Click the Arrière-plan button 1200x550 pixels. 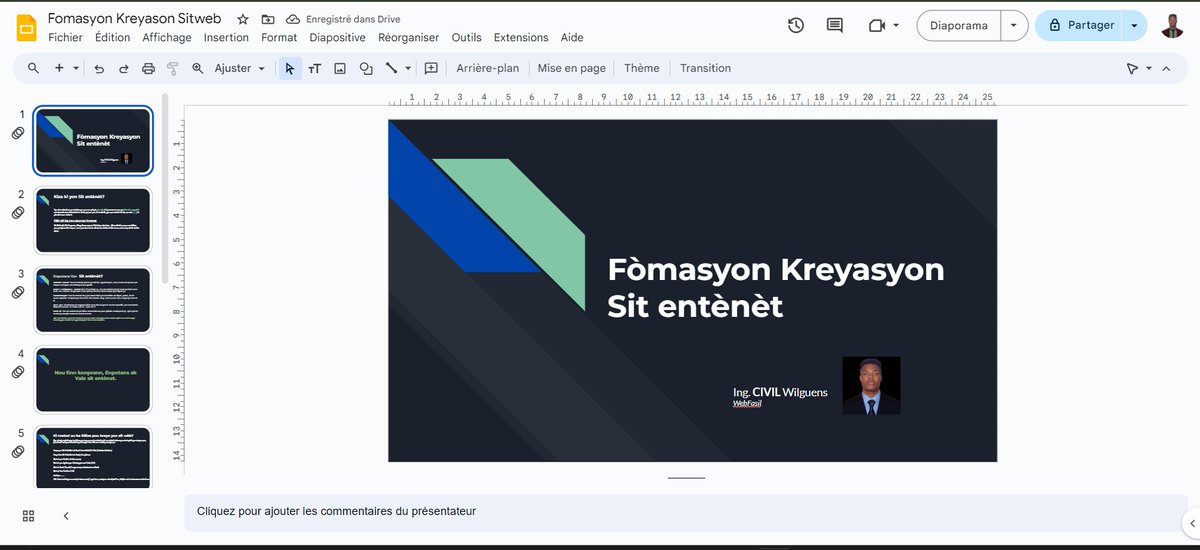[x=488, y=68]
